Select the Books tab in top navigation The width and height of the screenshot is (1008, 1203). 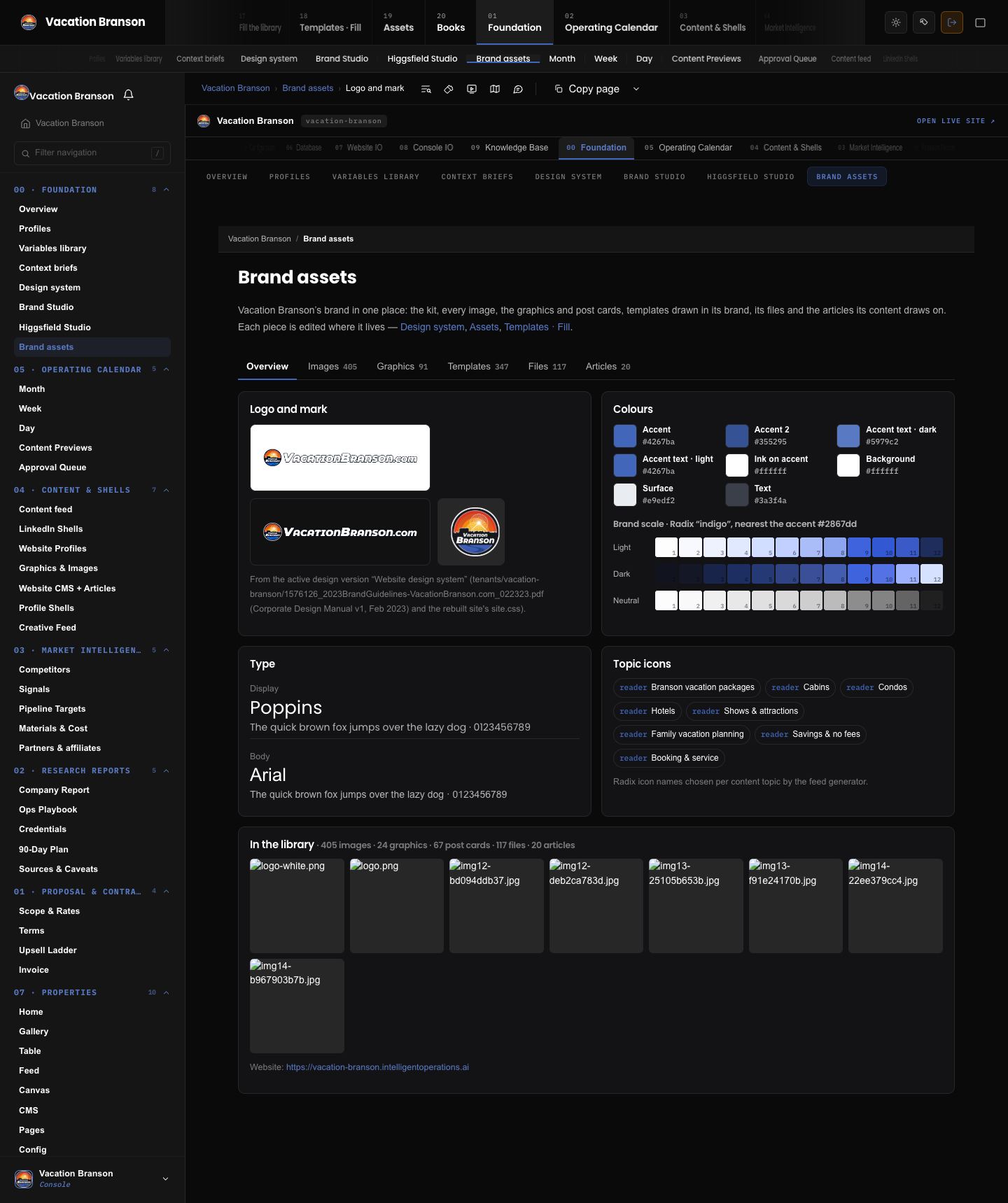pos(451,22)
